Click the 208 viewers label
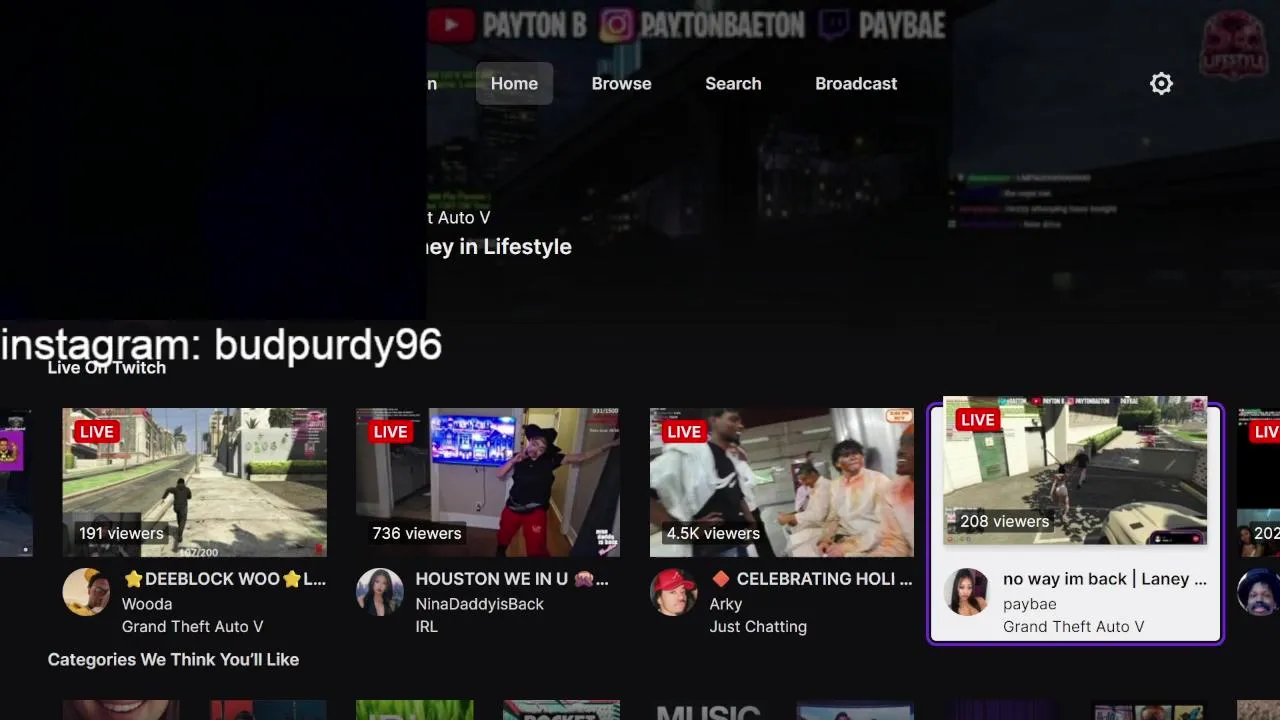Screen dimensions: 1280x720 click(1005, 521)
